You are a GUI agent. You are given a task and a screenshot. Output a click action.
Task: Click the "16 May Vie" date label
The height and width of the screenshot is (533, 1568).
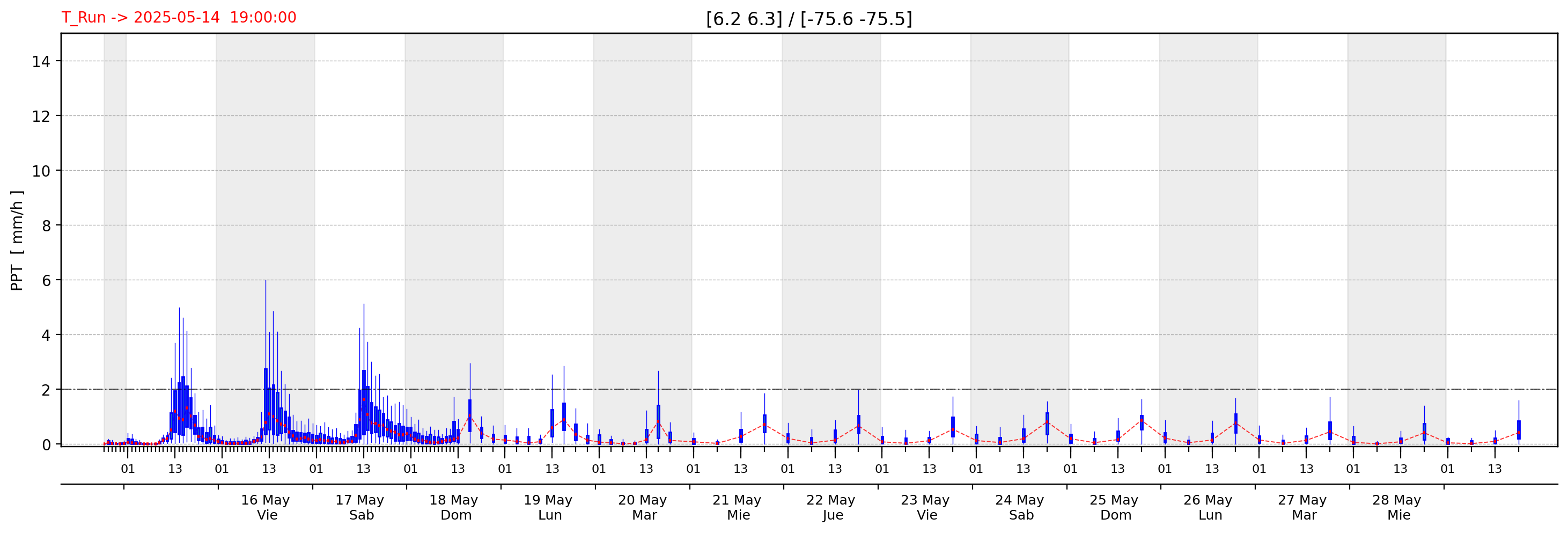tap(266, 507)
